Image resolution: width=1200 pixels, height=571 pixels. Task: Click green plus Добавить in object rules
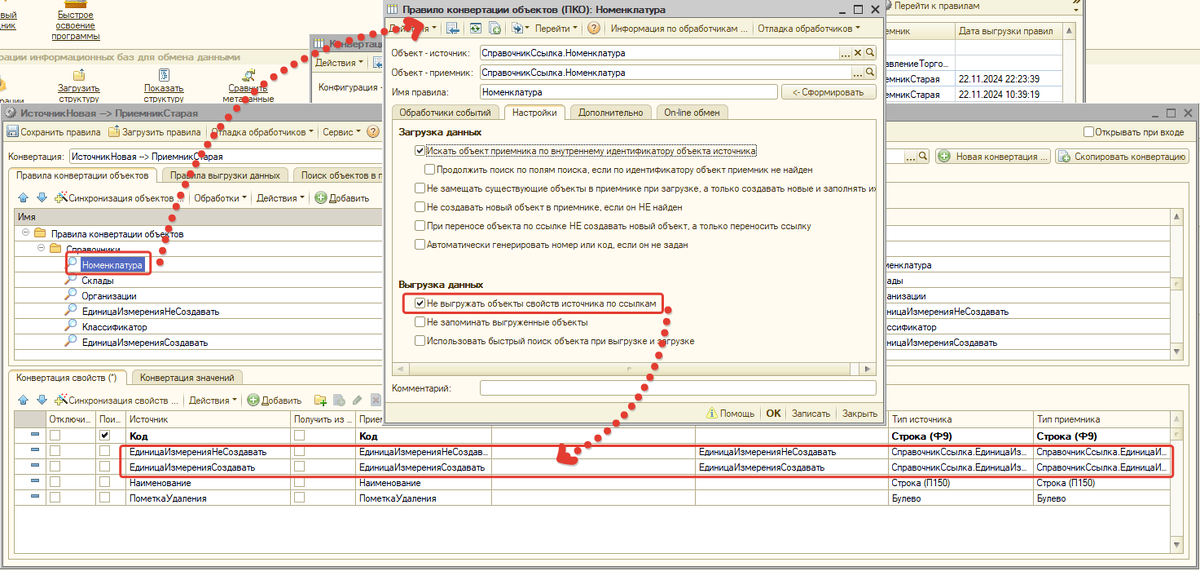[x=321, y=198]
